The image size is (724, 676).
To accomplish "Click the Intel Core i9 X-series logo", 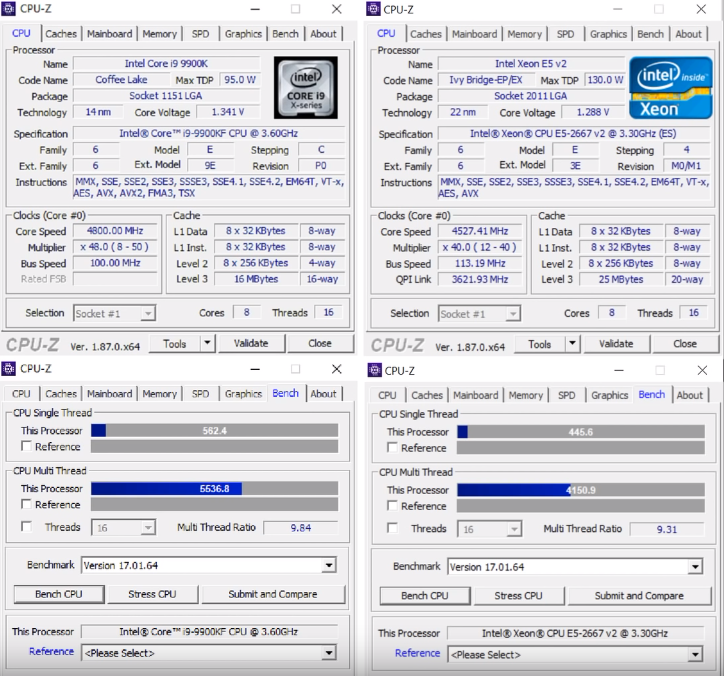I will 306,88.
